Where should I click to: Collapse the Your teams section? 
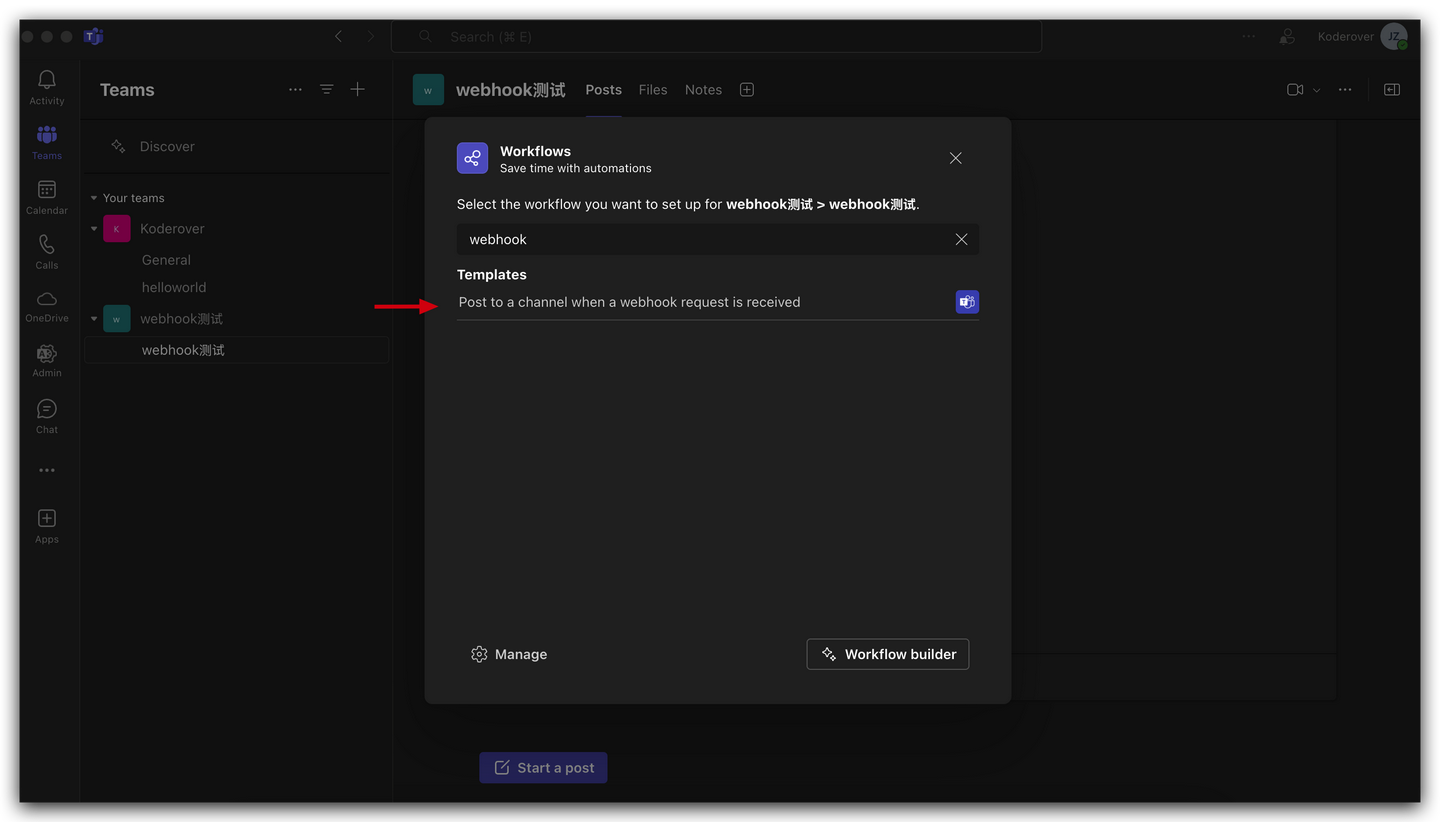94,197
